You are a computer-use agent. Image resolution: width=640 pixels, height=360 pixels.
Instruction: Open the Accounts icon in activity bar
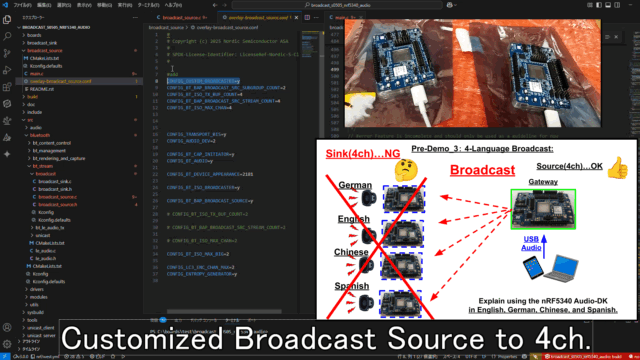click(x=7, y=327)
